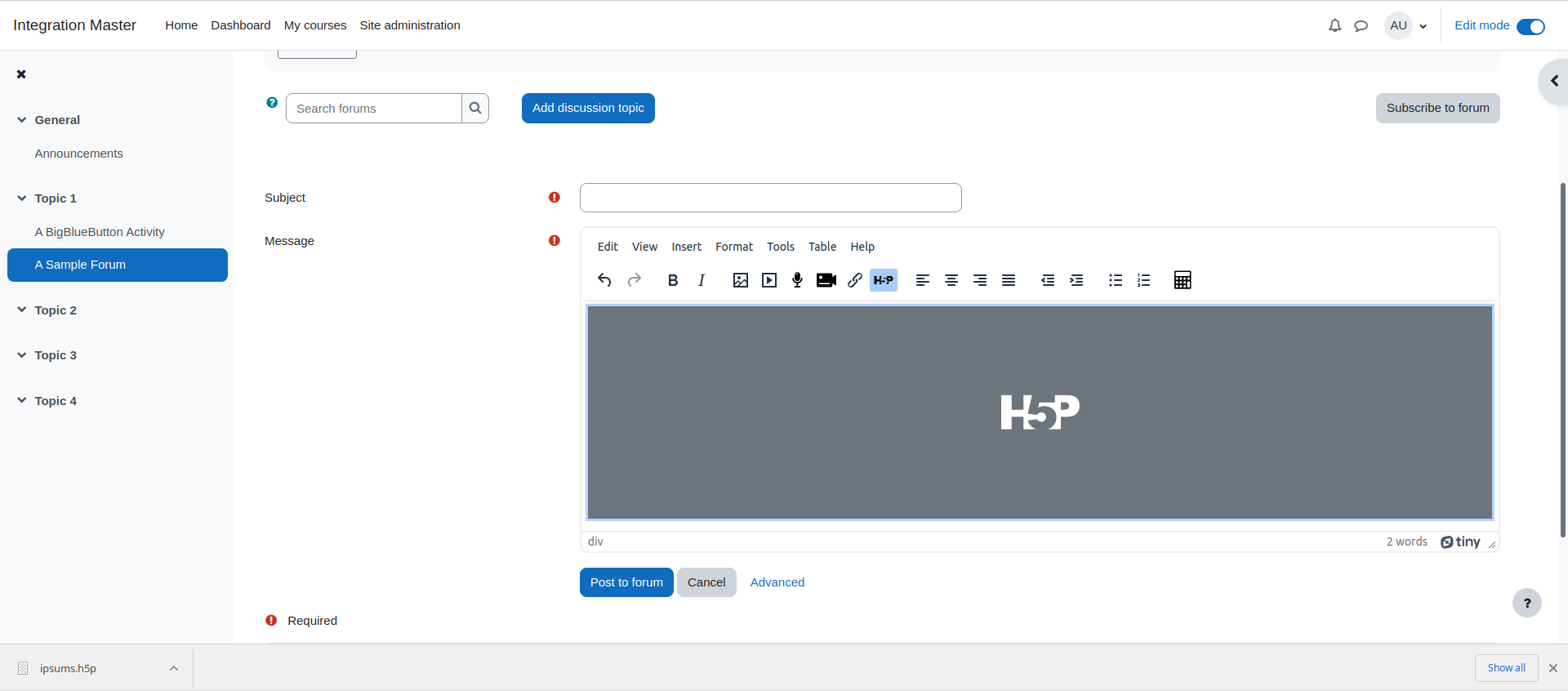The width and height of the screenshot is (1568, 691).
Task: Open the block drawer arrow
Action: 1554,81
